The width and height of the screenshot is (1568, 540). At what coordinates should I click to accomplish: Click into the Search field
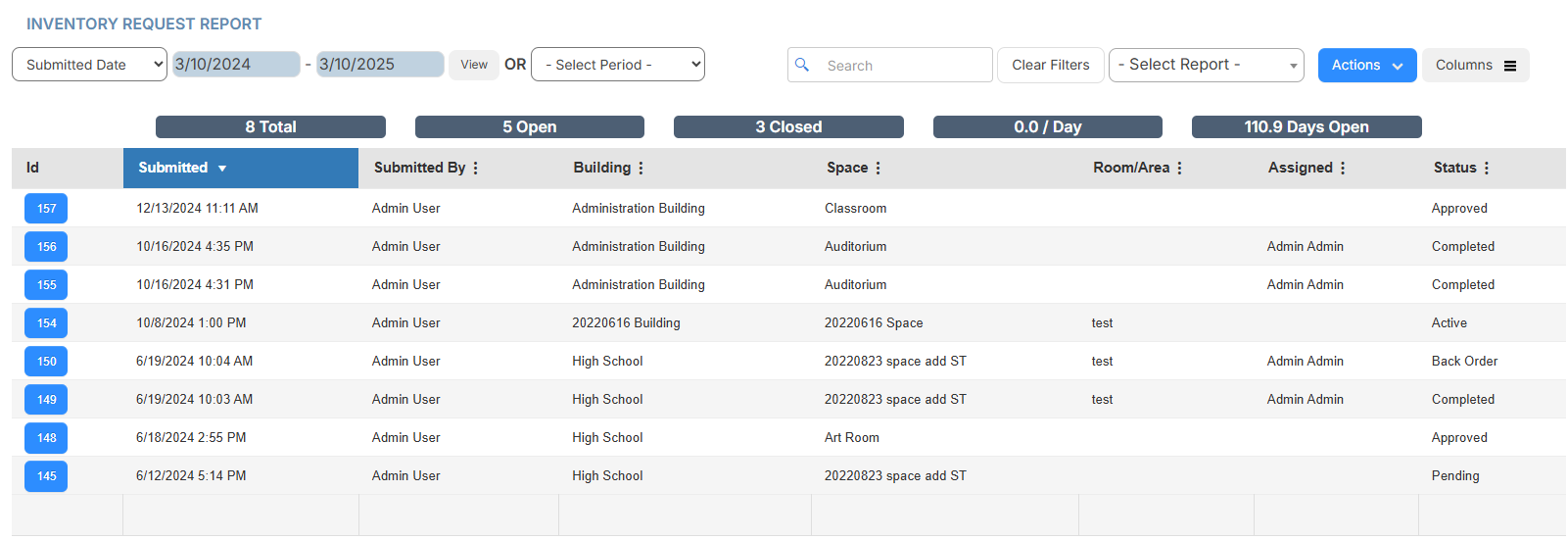click(903, 66)
